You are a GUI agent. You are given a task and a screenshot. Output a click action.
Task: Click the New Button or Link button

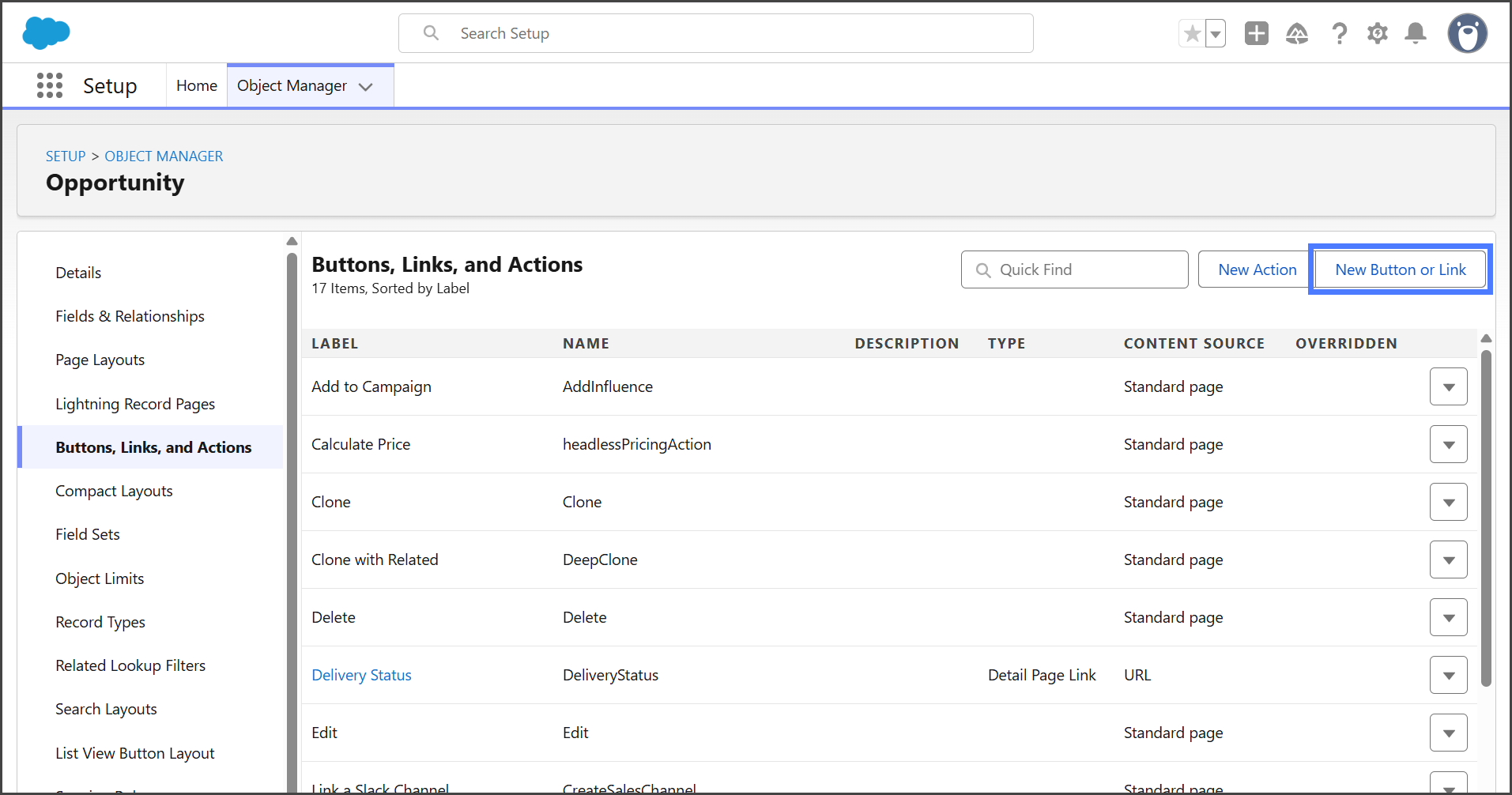pos(1400,269)
